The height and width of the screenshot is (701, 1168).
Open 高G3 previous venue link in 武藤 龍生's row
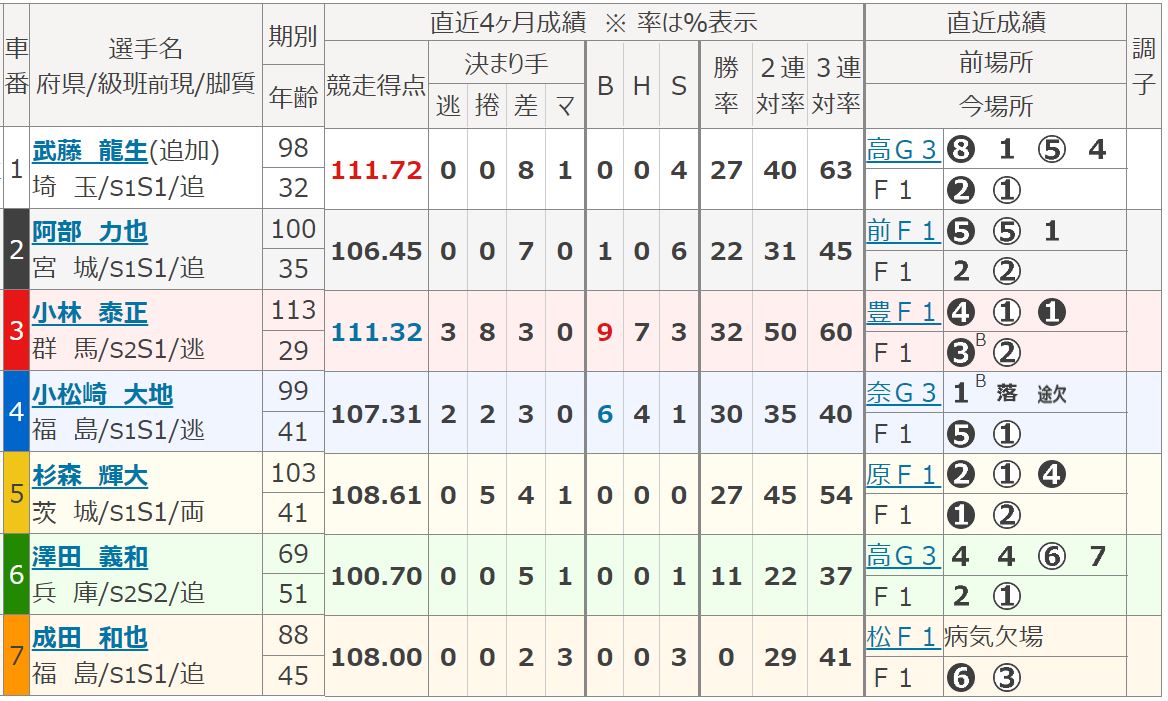coord(902,150)
